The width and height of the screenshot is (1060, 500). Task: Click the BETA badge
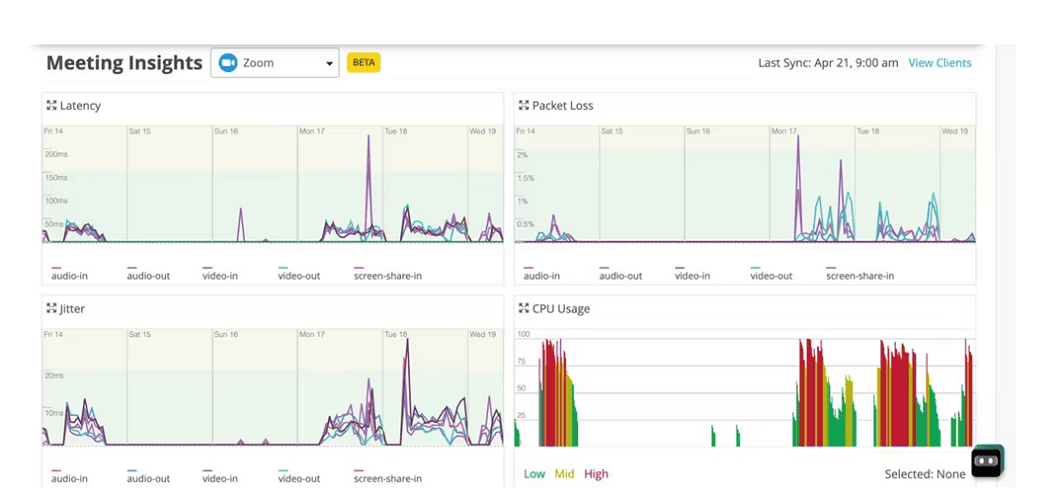364,63
